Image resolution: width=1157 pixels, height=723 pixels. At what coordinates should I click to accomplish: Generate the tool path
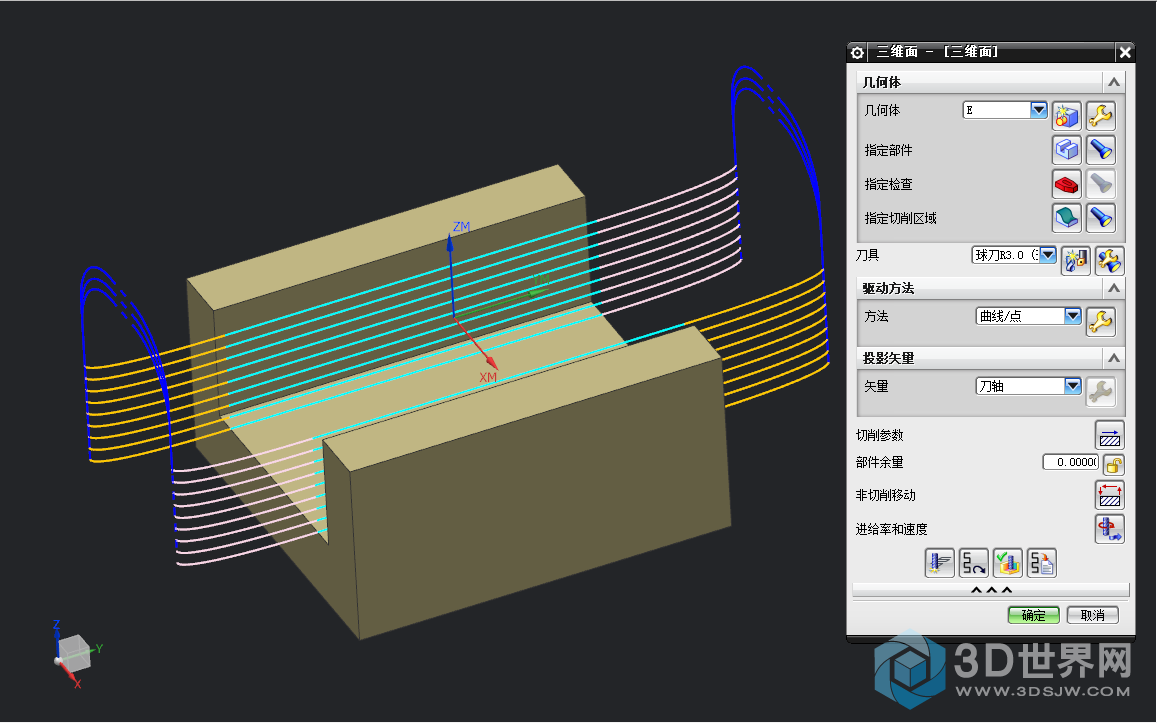click(x=939, y=563)
